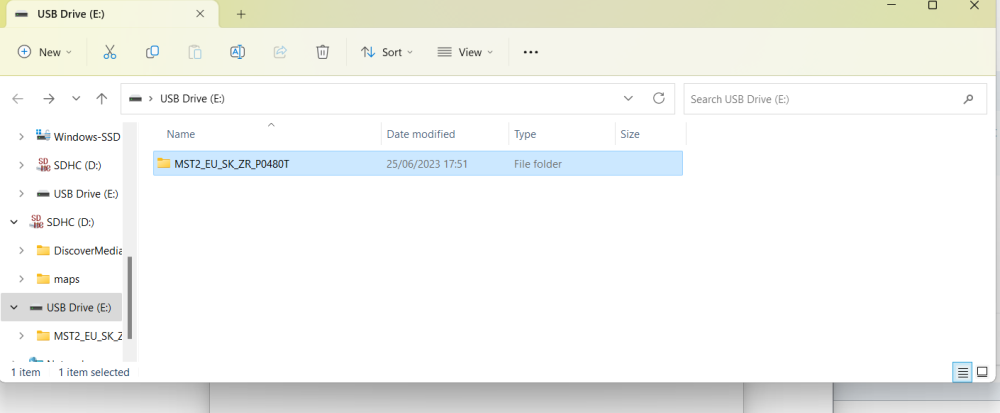The height and width of the screenshot is (413, 1000).
Task: Open the See more ellipsis menu
Action: pyautogui.click(x=531, y=52)
